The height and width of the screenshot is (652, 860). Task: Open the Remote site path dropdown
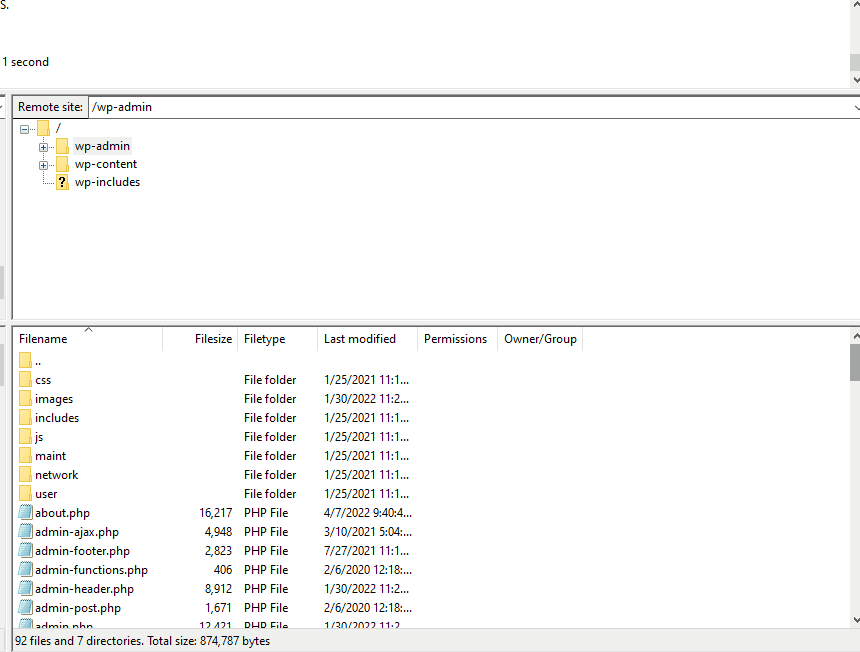click(856, 107)
